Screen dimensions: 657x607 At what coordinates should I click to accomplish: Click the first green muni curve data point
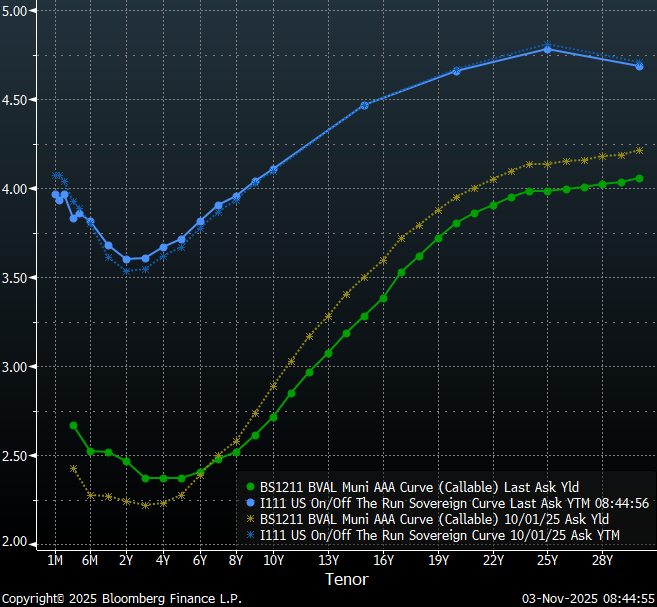point(73,425)
